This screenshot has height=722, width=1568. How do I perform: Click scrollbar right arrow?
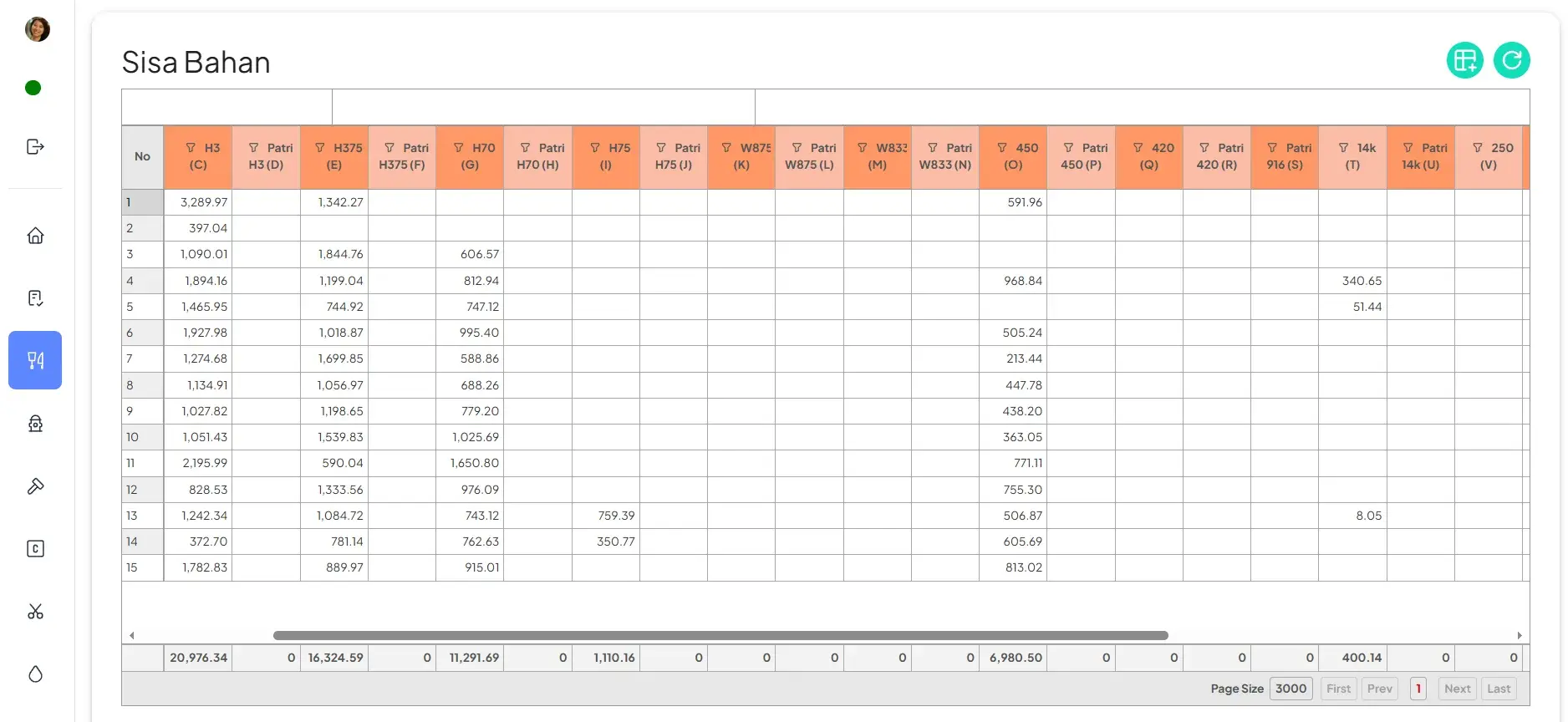pos(1520,636)
